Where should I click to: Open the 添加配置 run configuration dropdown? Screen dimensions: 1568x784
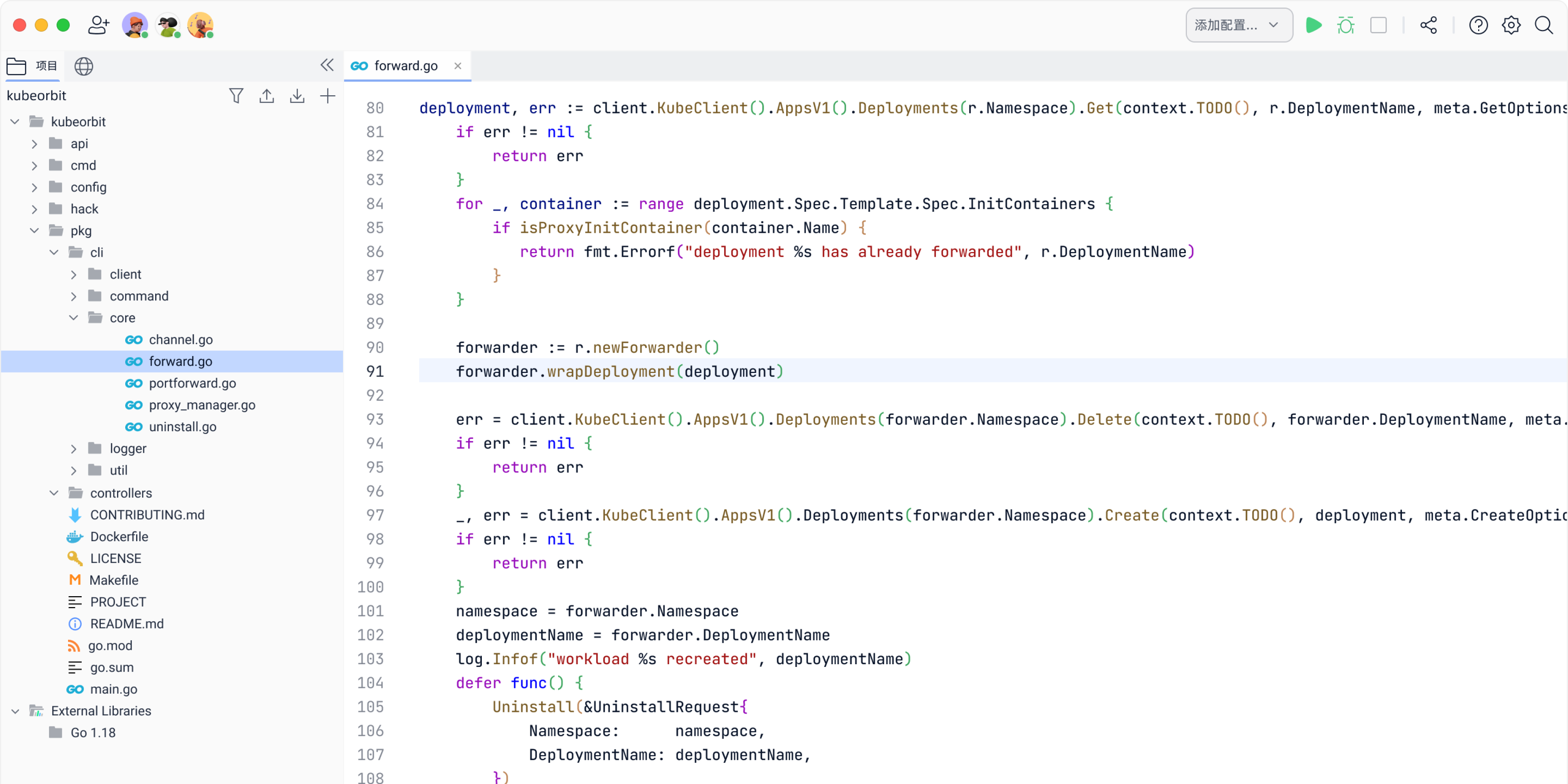pyautogui.click(x=1239, y=25)
